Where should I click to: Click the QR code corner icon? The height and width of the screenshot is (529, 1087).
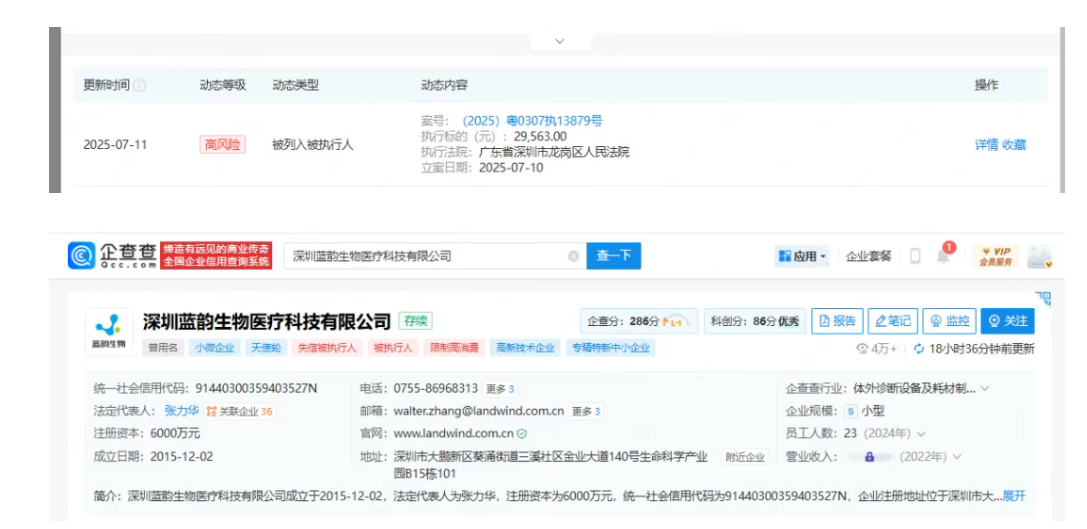click(1043, 300)
